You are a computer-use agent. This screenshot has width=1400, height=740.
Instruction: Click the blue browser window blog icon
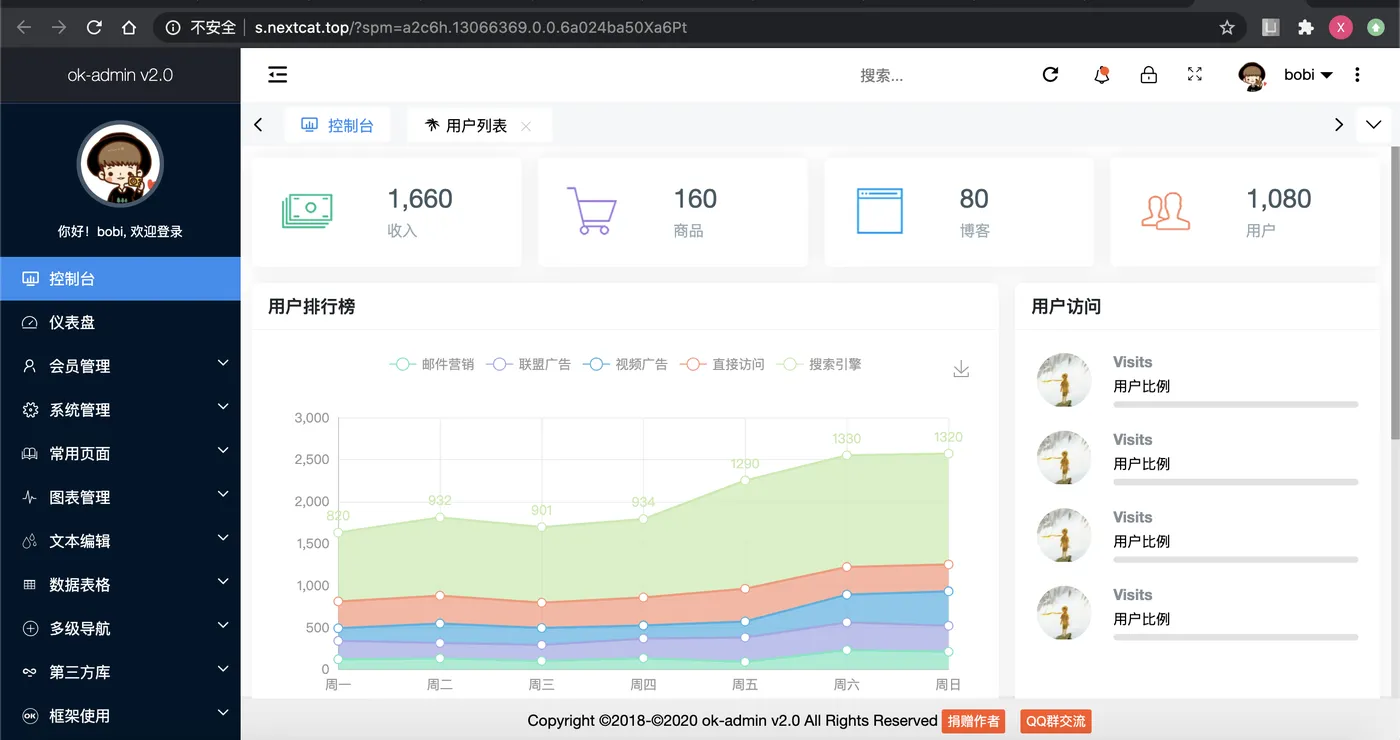point(879,211)
